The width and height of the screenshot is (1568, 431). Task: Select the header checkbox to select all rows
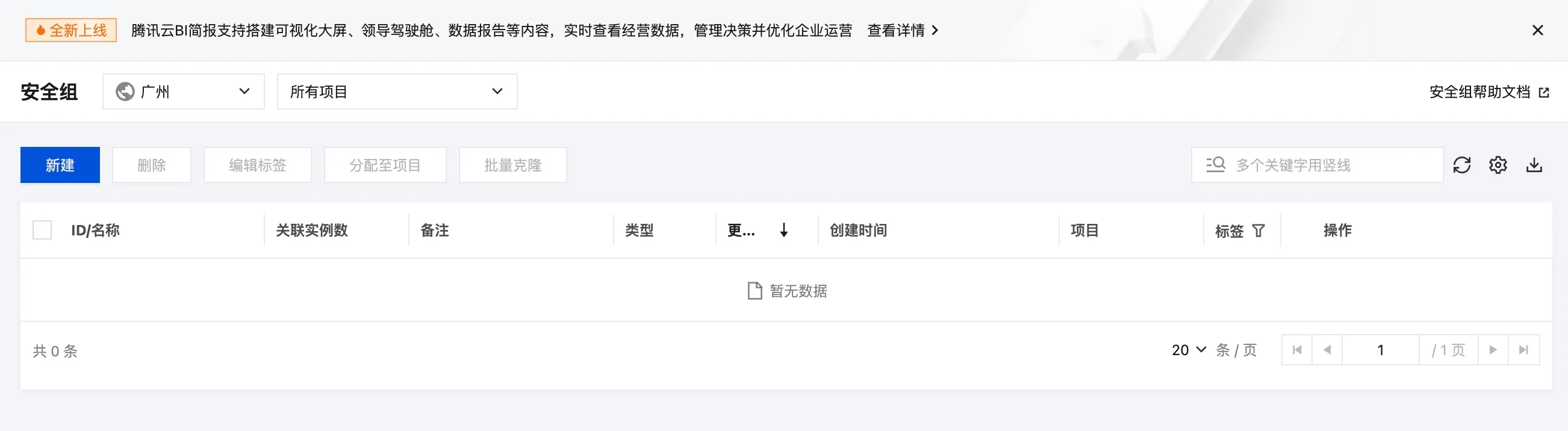[x=42, y=230]
